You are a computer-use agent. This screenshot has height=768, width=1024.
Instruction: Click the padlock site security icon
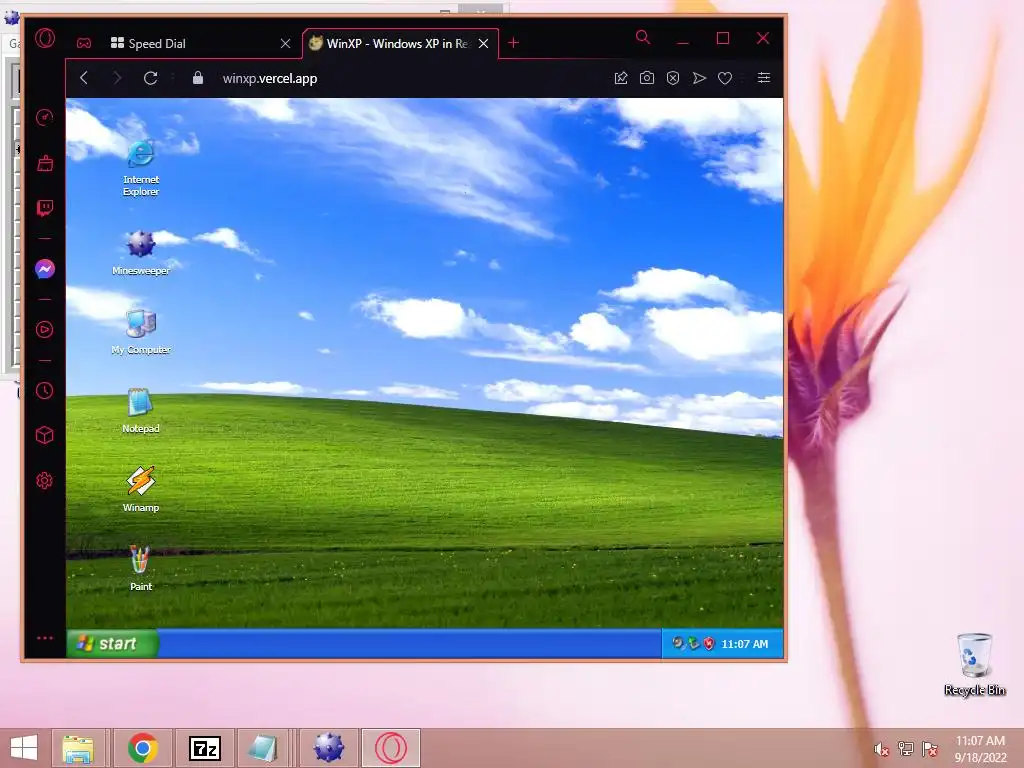coord(198,78)
